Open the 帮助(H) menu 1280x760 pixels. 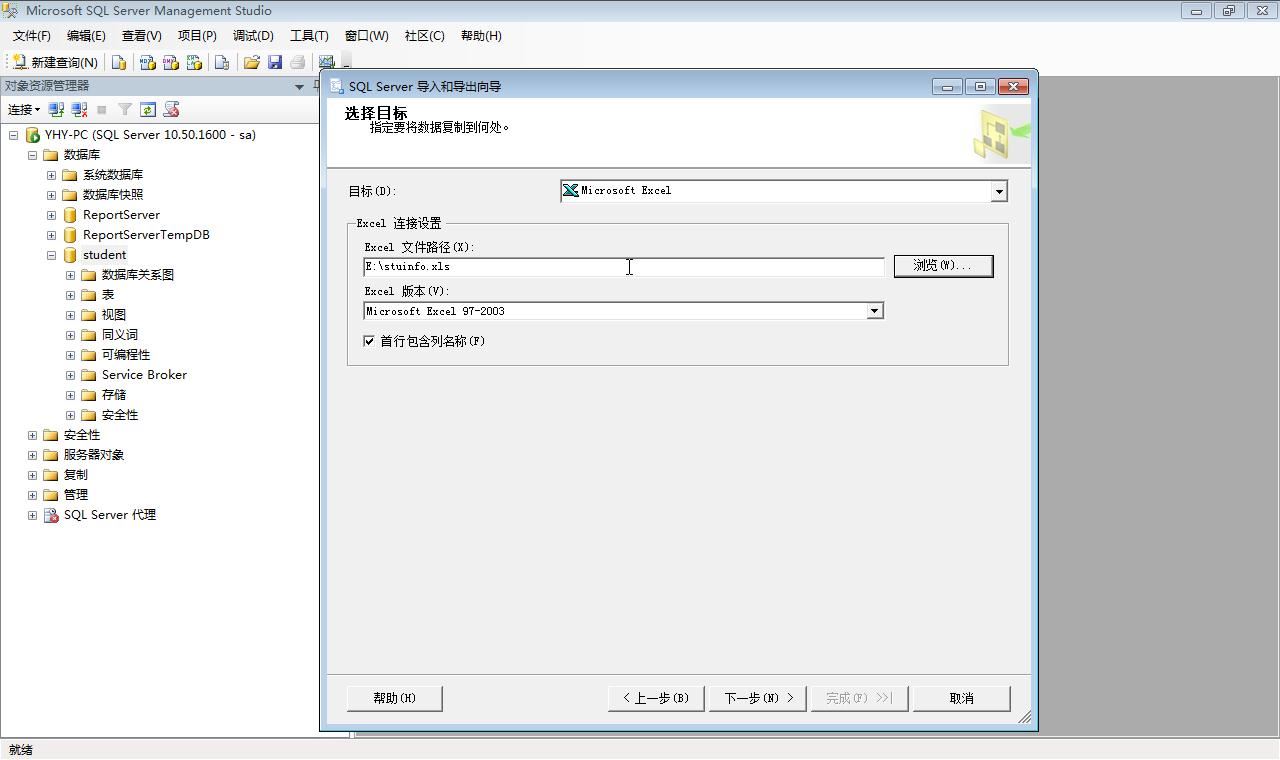tap(481, 35)
